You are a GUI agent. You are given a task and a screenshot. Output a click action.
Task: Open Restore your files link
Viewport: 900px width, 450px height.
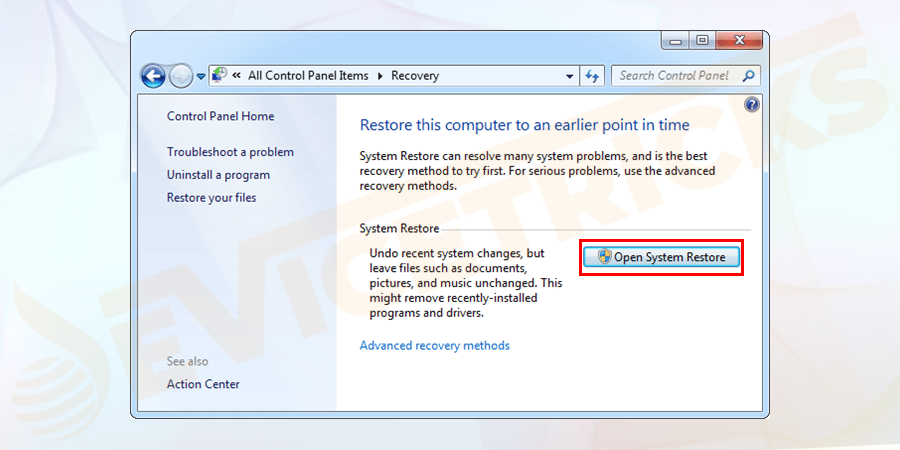tap(211, 198)
